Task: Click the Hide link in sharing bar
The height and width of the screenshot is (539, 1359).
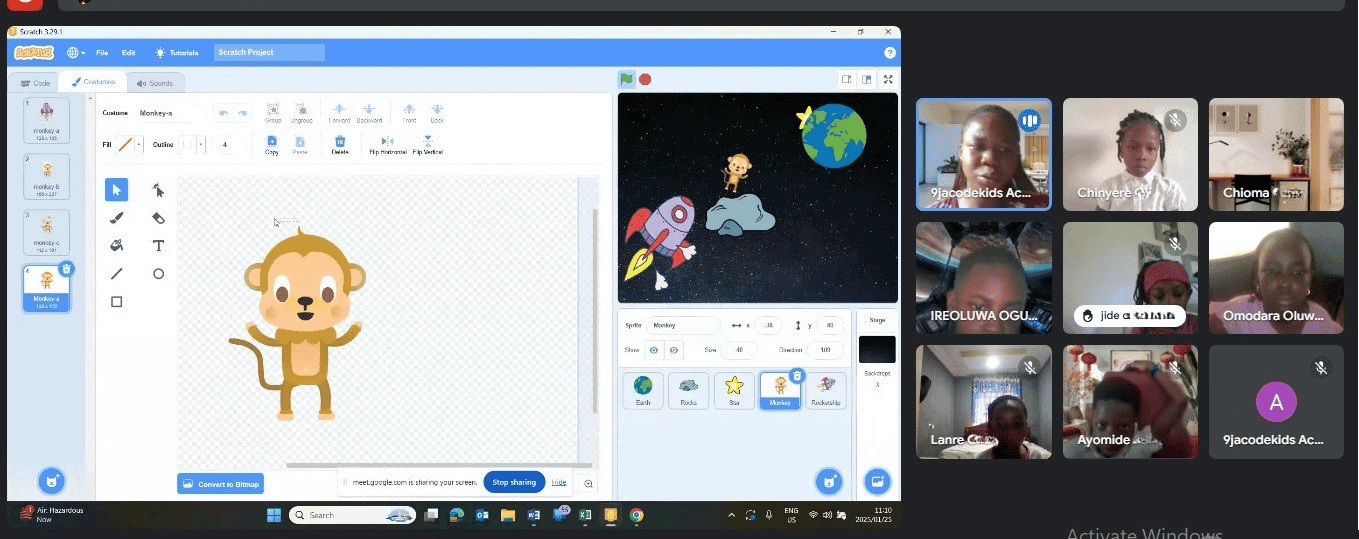Action: tap(559, 482)
